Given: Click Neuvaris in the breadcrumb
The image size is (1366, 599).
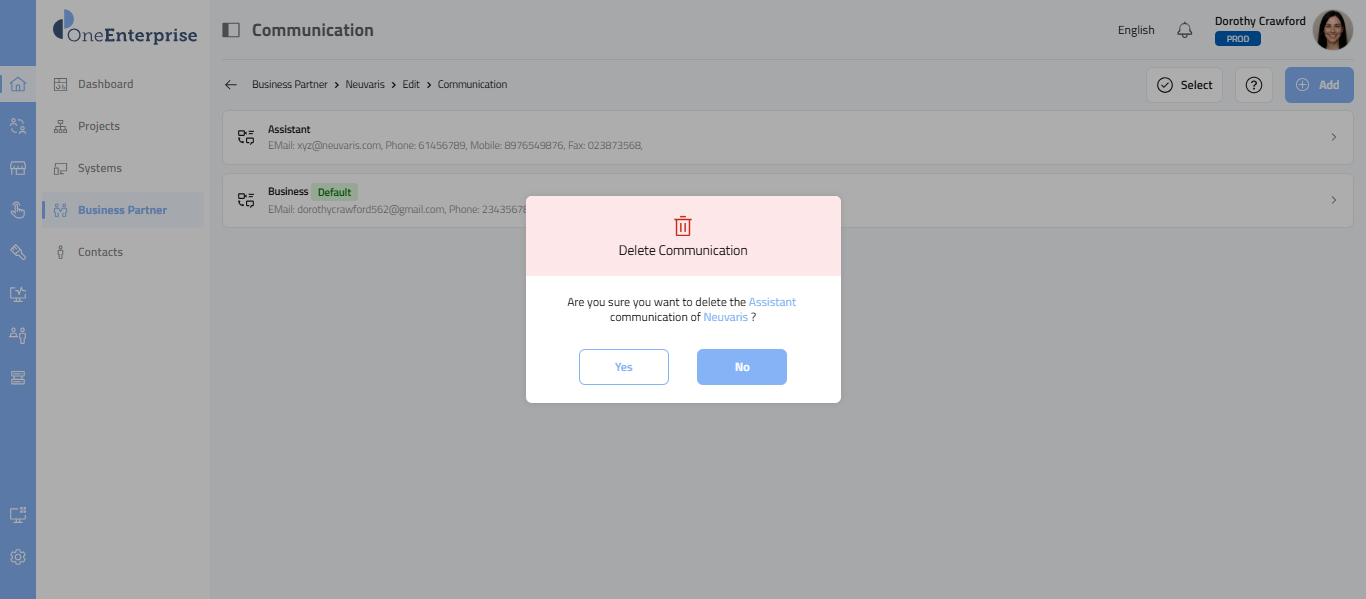Looking at the screenshot, I should tap(365, 85).
